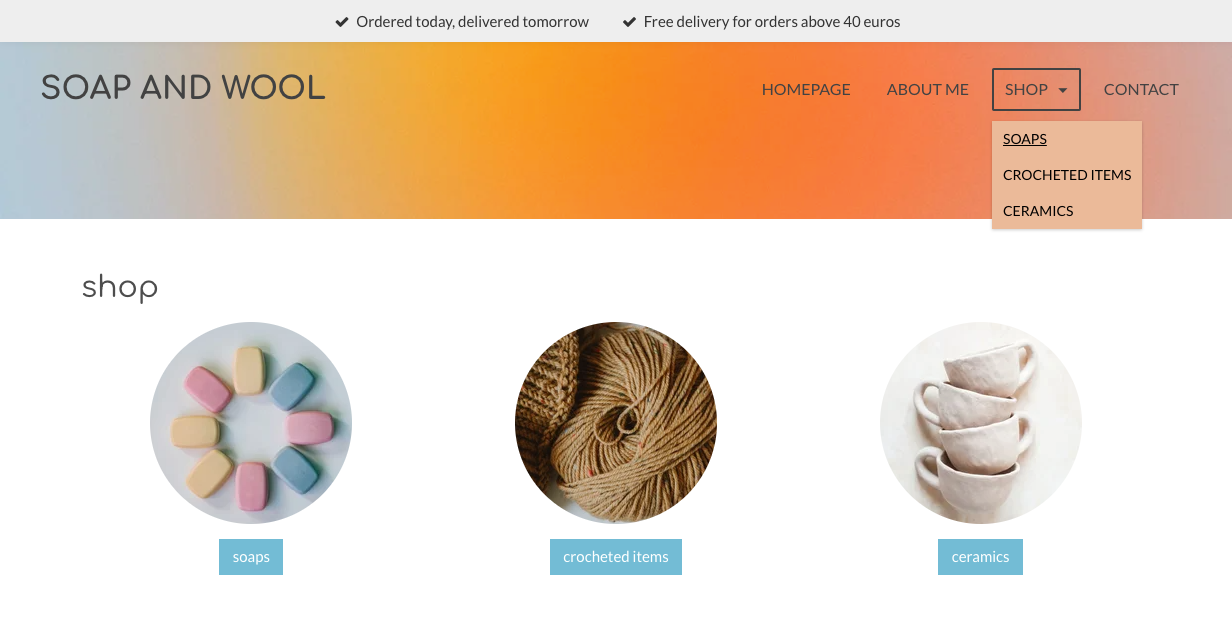Click the blue 'crocheted items' button
The width and height of the screenshot is (1232, 618).
(616, 557)
